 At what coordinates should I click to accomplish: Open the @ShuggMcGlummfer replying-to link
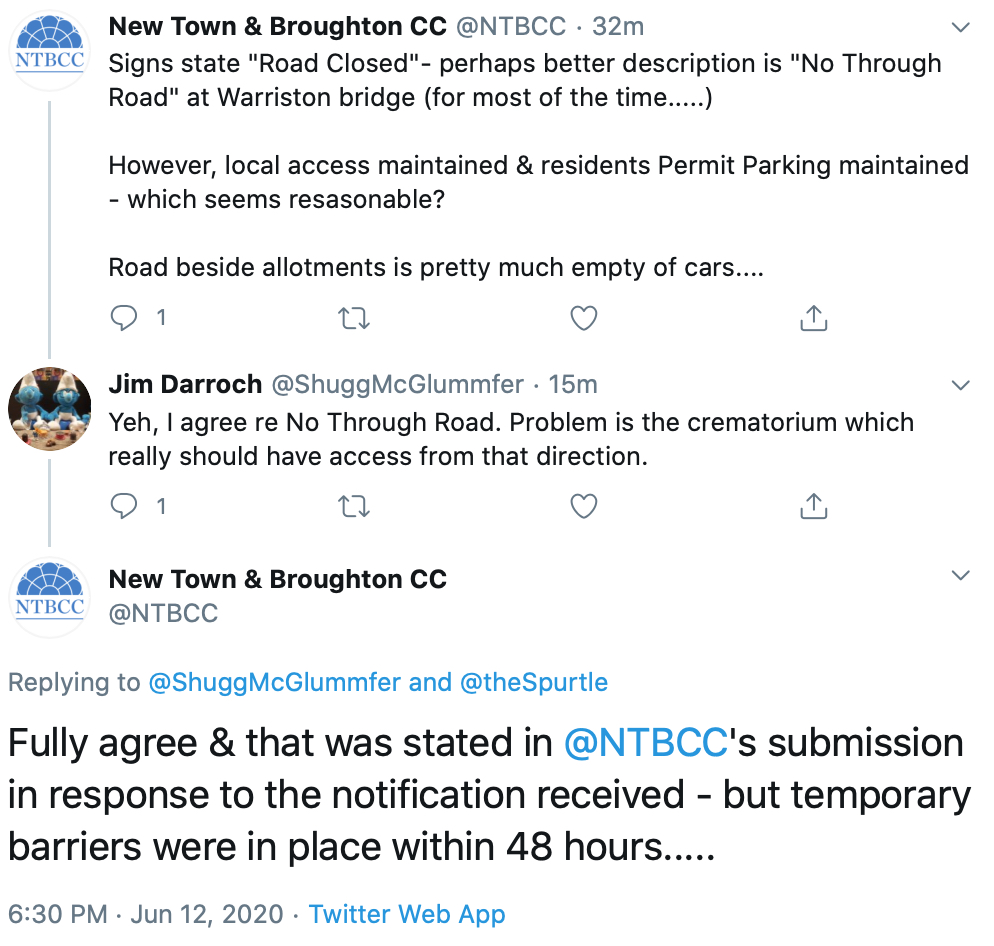click(x=274, y=682)
